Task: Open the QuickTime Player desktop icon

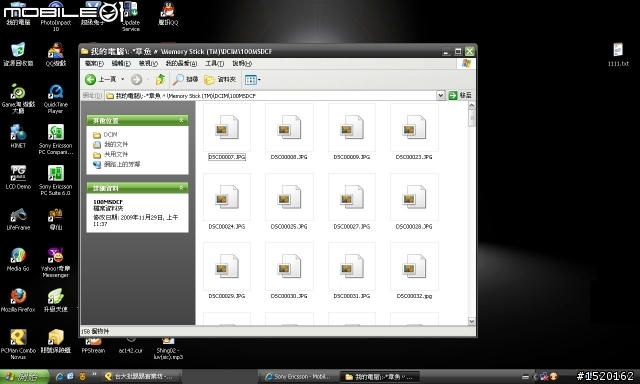Action: (56, 99)
